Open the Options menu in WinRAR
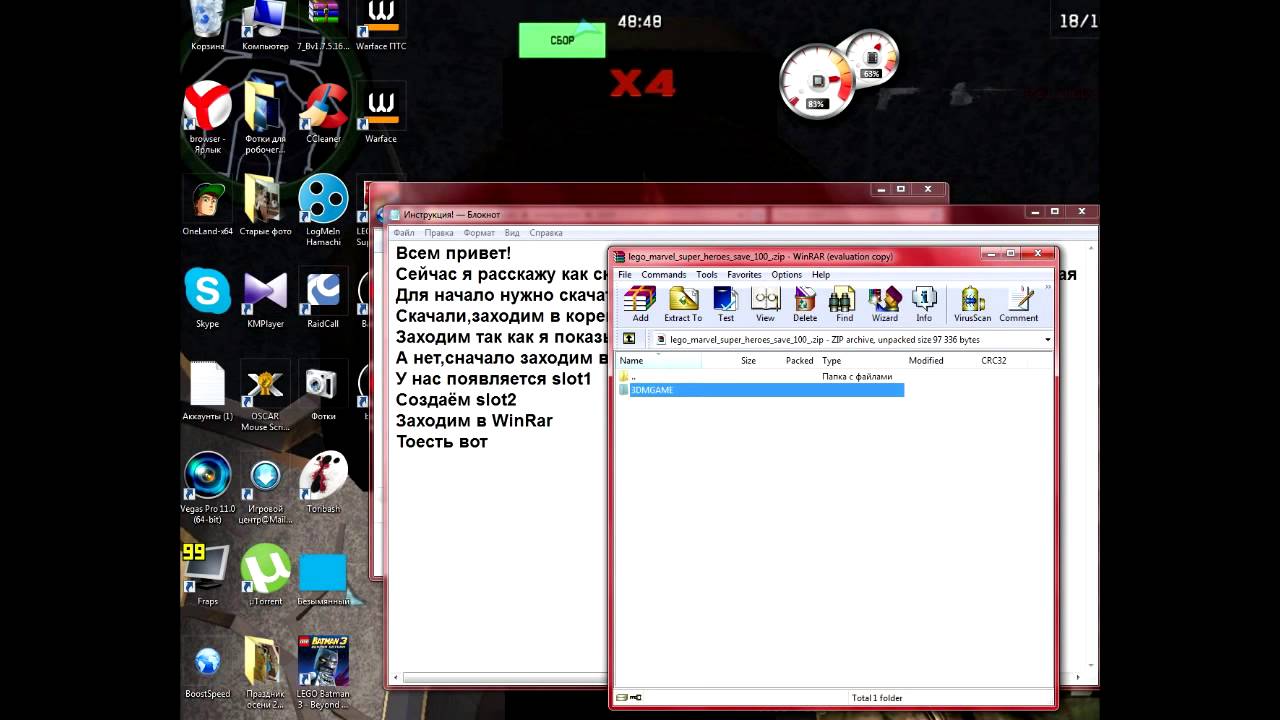 tap(786, 275)
